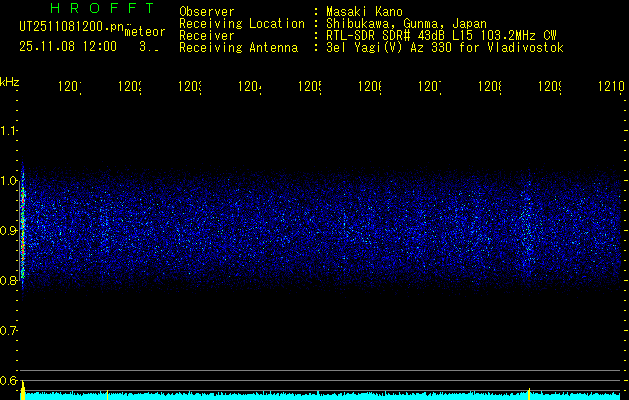Click the 3el Yagi antenna description
The image size is (629, 400).
[x=443, y=47]
